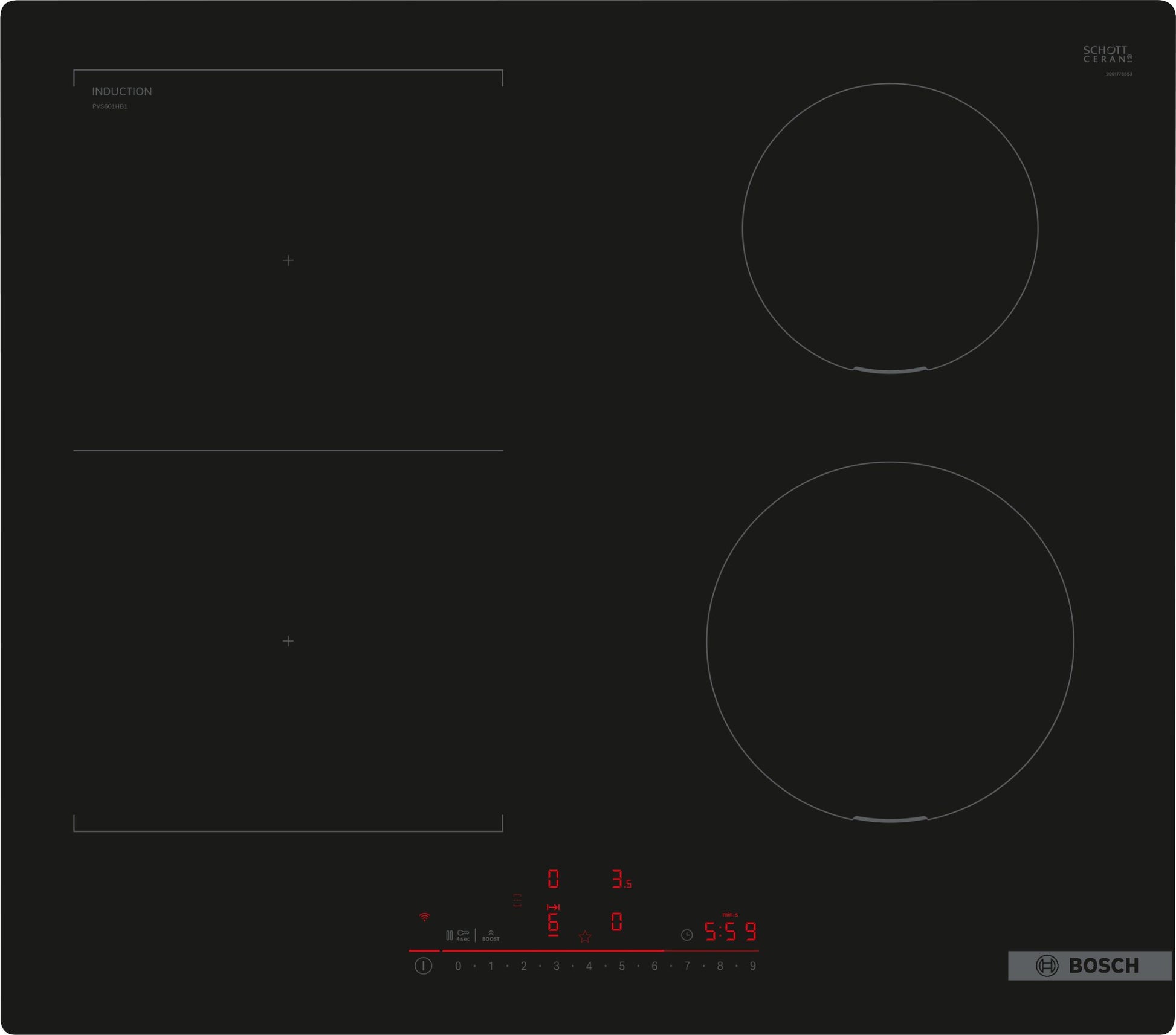The image size is (1176, 1035).
Task: Tap the combi zone bracket indicator
Action: [517, 900]
